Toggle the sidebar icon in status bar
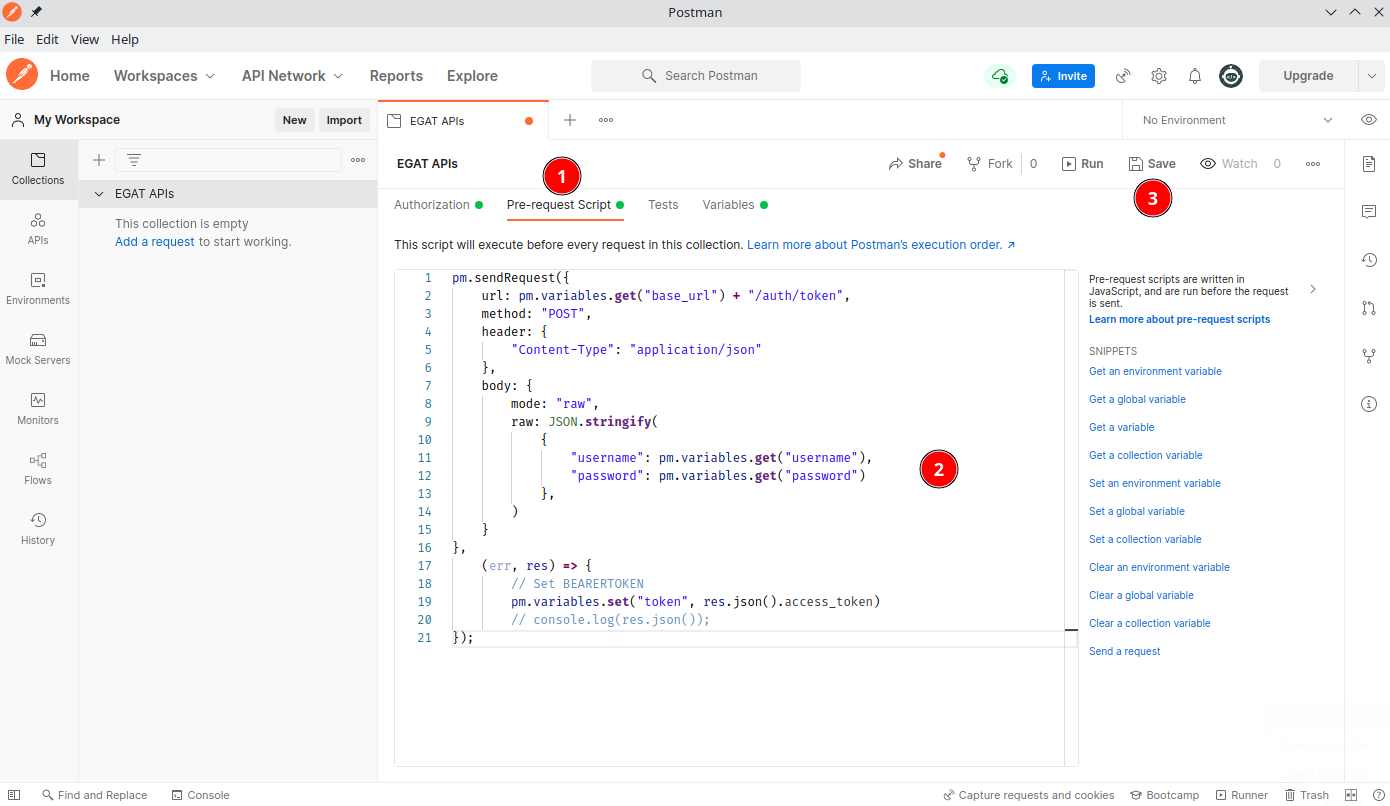Screen dimensions: 1390x806 click(14, 795)
